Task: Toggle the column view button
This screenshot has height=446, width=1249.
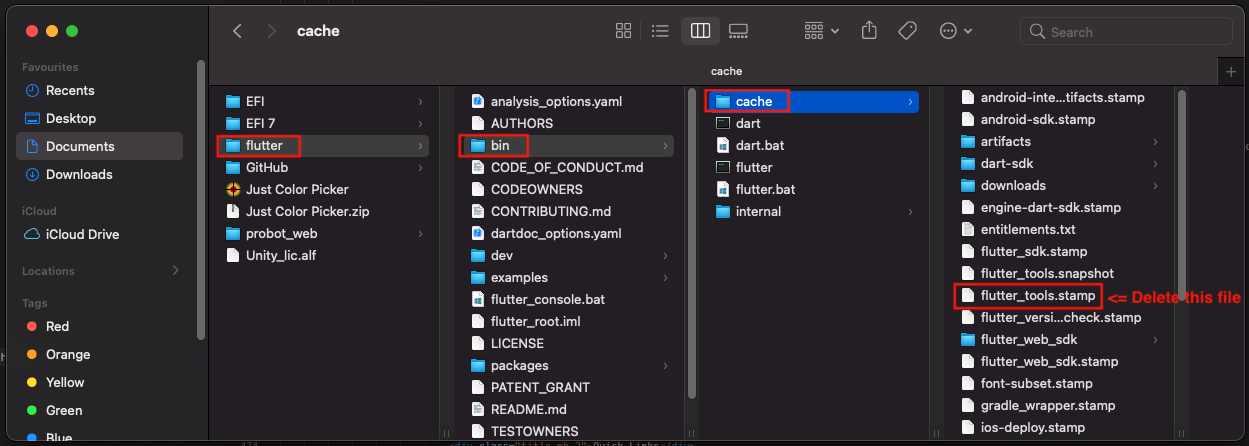Action: point(700,31)
